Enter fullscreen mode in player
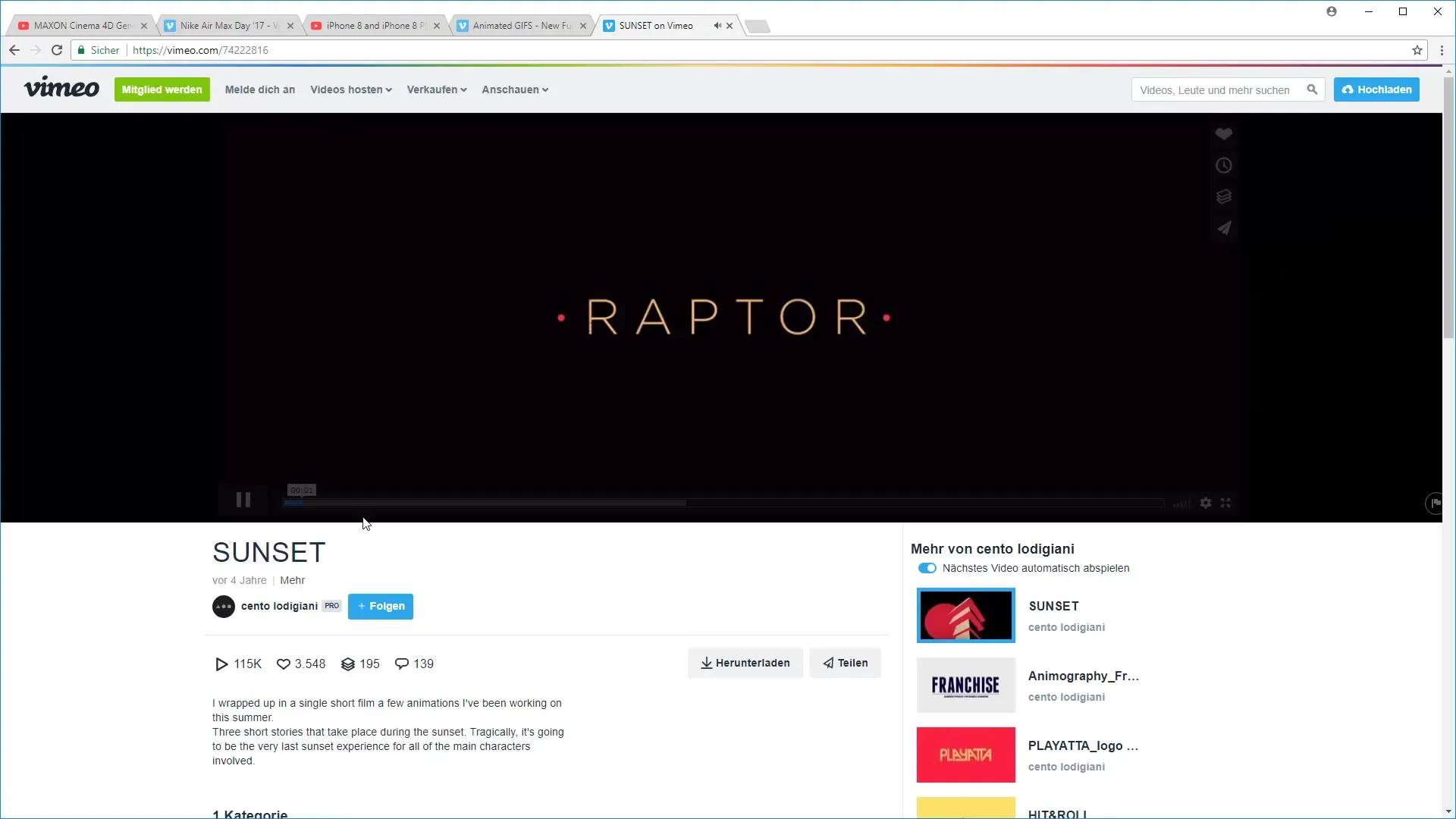Screen dimensions: 1456x819 coord(1225,503)
